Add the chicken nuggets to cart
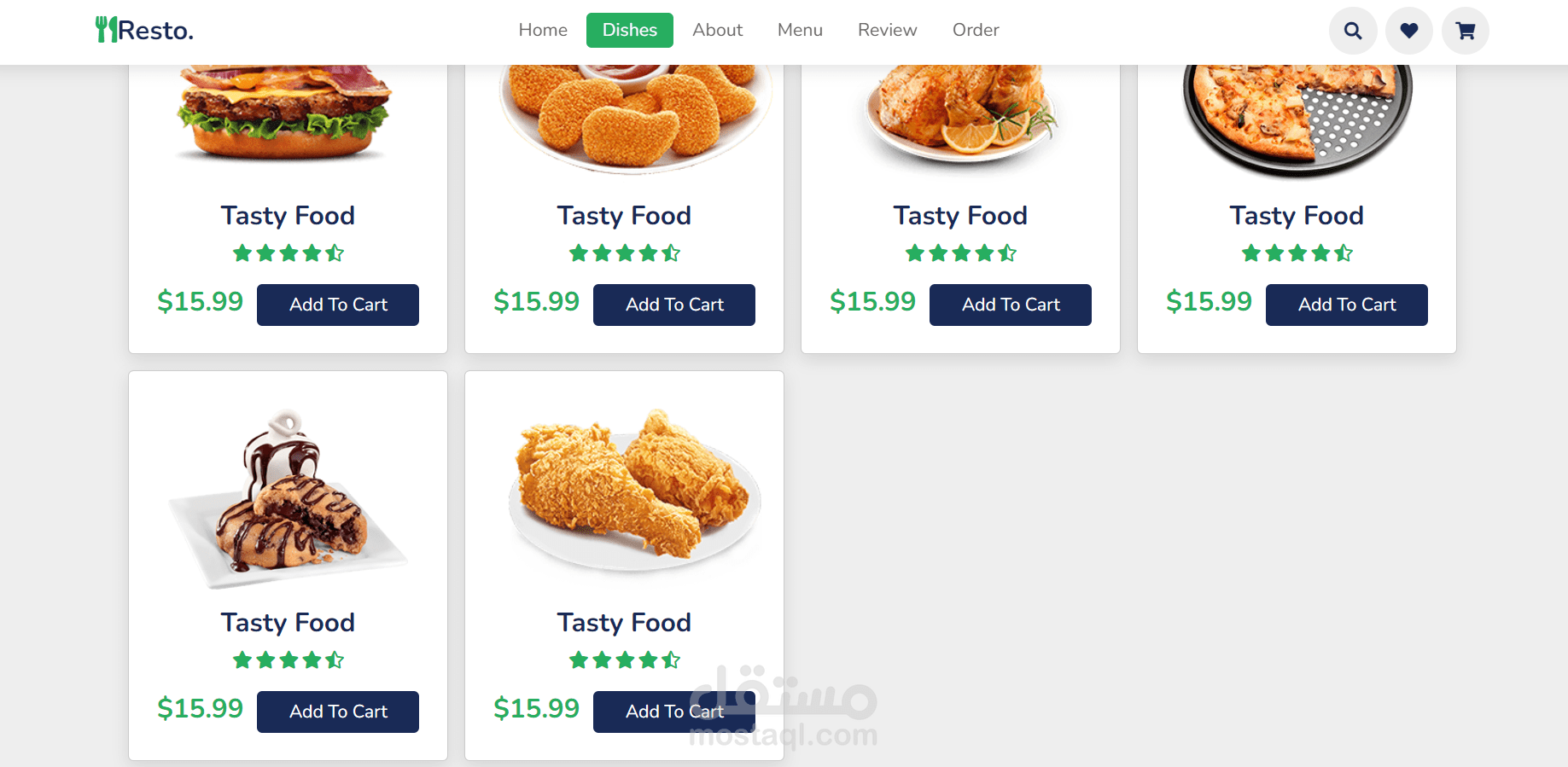1568x767 pixels. tap(674, 305)
